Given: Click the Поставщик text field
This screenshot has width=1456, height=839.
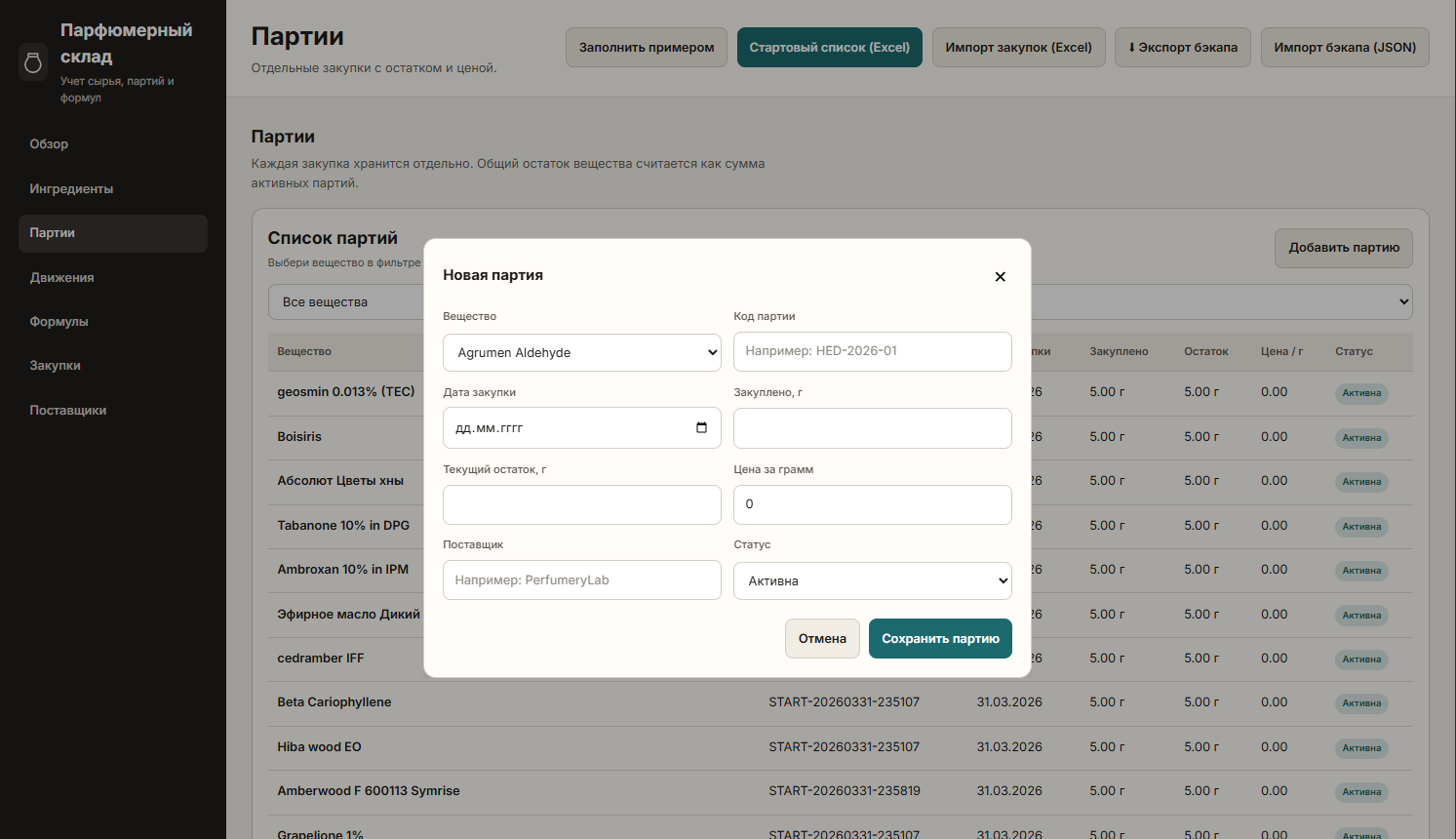Looking at the screenshot, I should coord(581,580).
